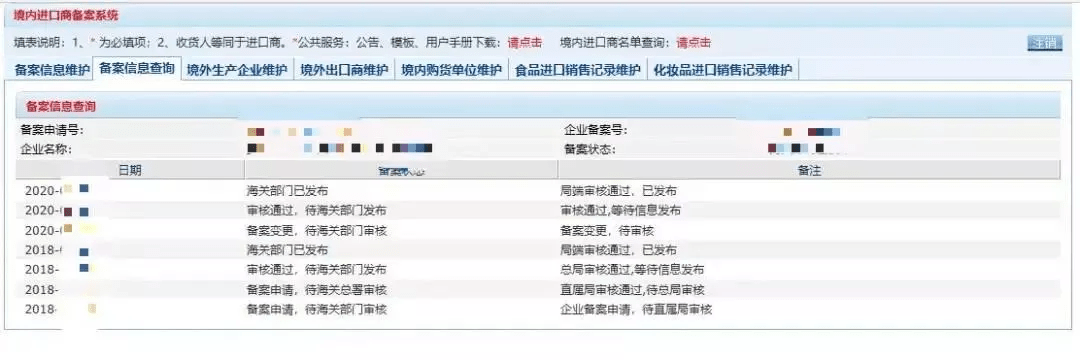Click the 备注 column header
The width and height of the screenshot is (1080, 360).
[x=810, y=171]
